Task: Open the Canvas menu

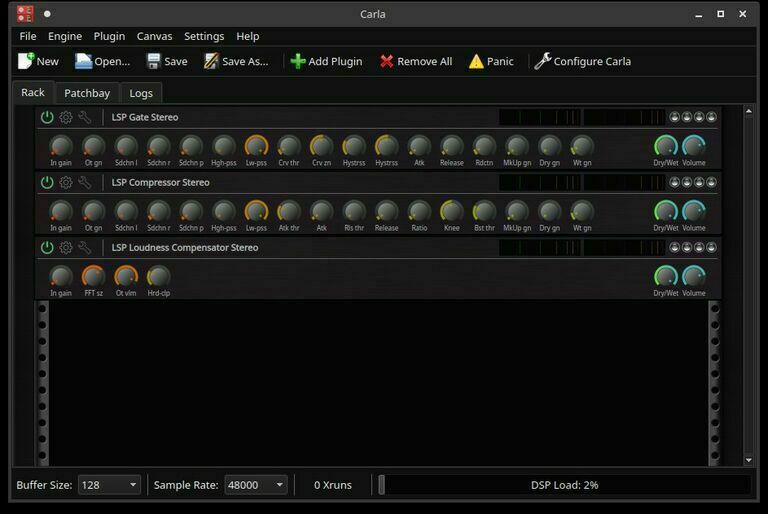Action: click(x=154, y=36)
